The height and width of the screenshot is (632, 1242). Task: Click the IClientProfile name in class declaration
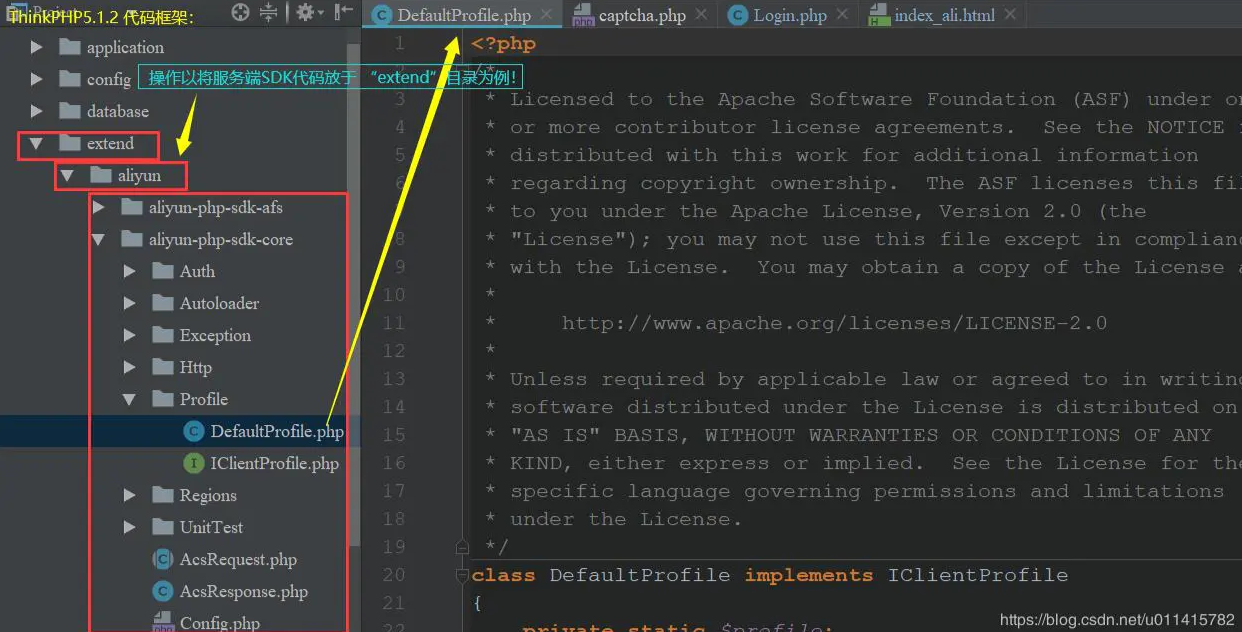click(x=978, y=575)
